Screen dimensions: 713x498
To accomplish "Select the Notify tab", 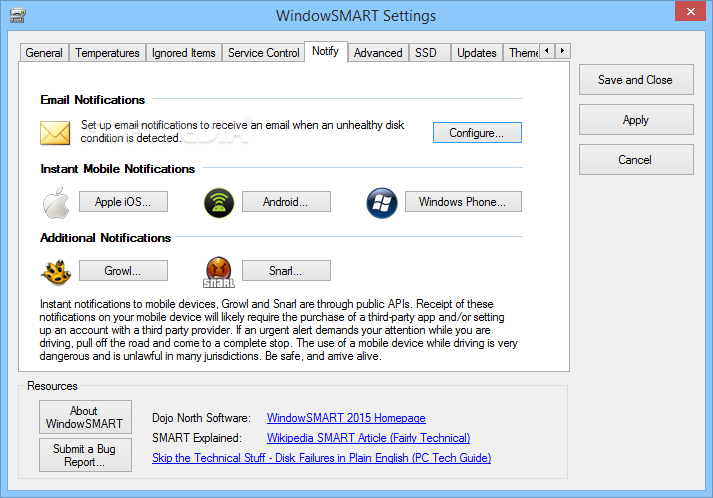I will (326, 51).
